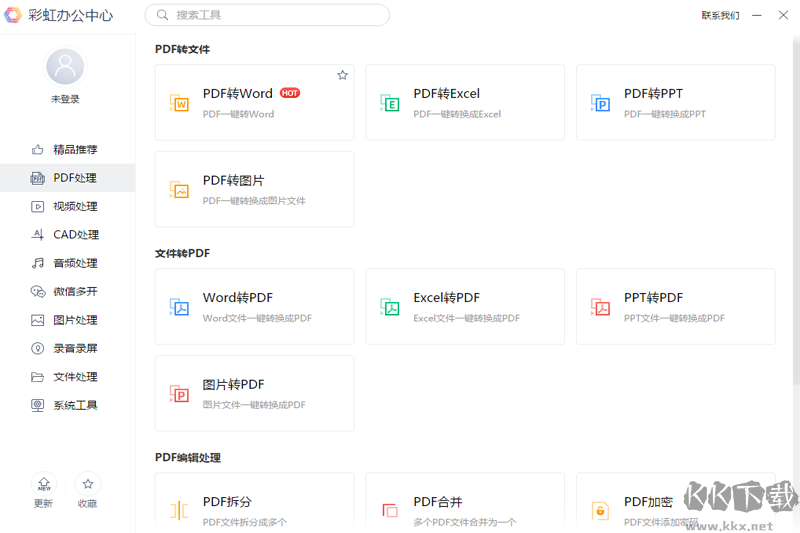Toggle the favorite star on PDF转Word
The width and height of the screenshot is (800, 533).
342,75
